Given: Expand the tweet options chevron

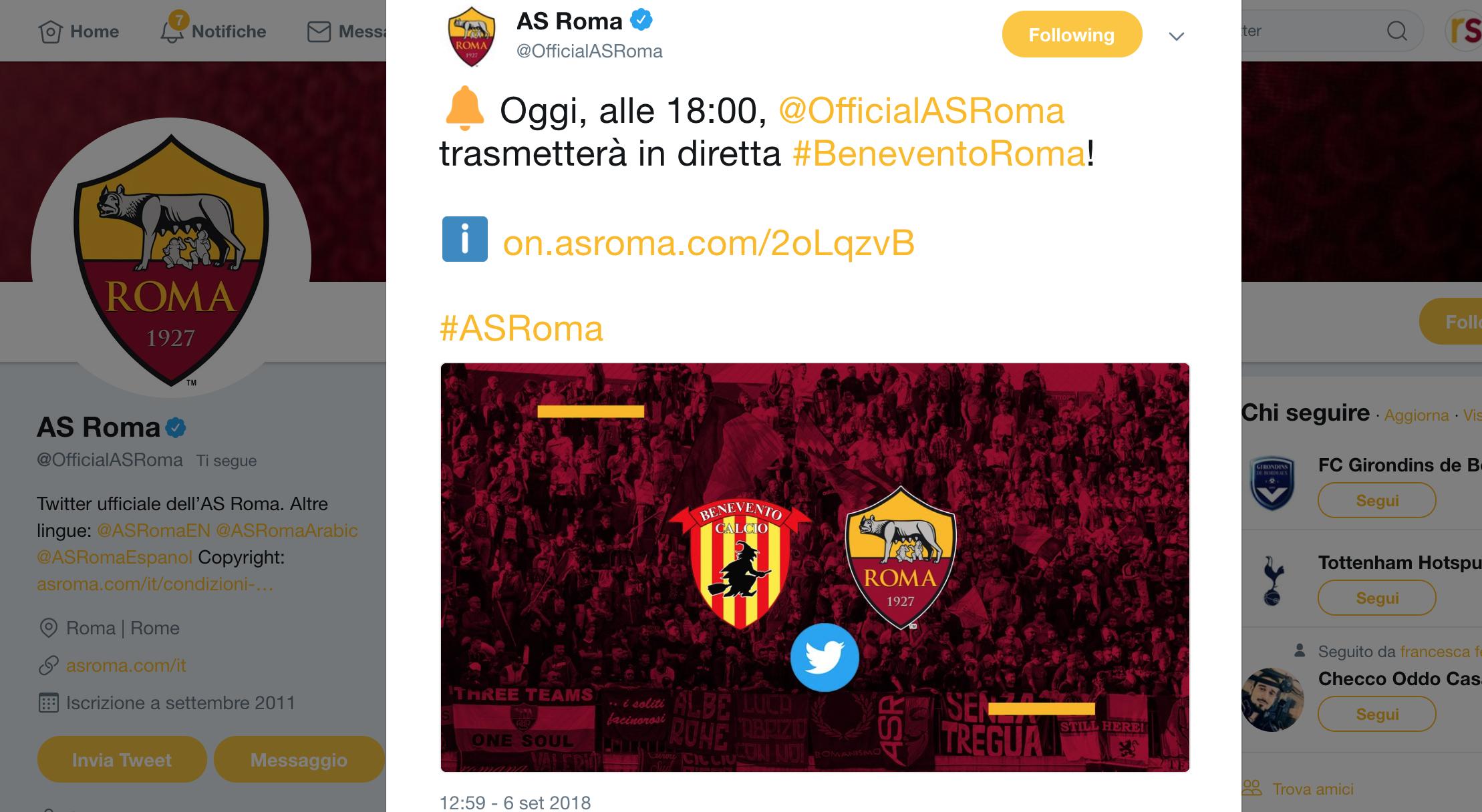Looking at the screenshot, I should click(1177, 36).
